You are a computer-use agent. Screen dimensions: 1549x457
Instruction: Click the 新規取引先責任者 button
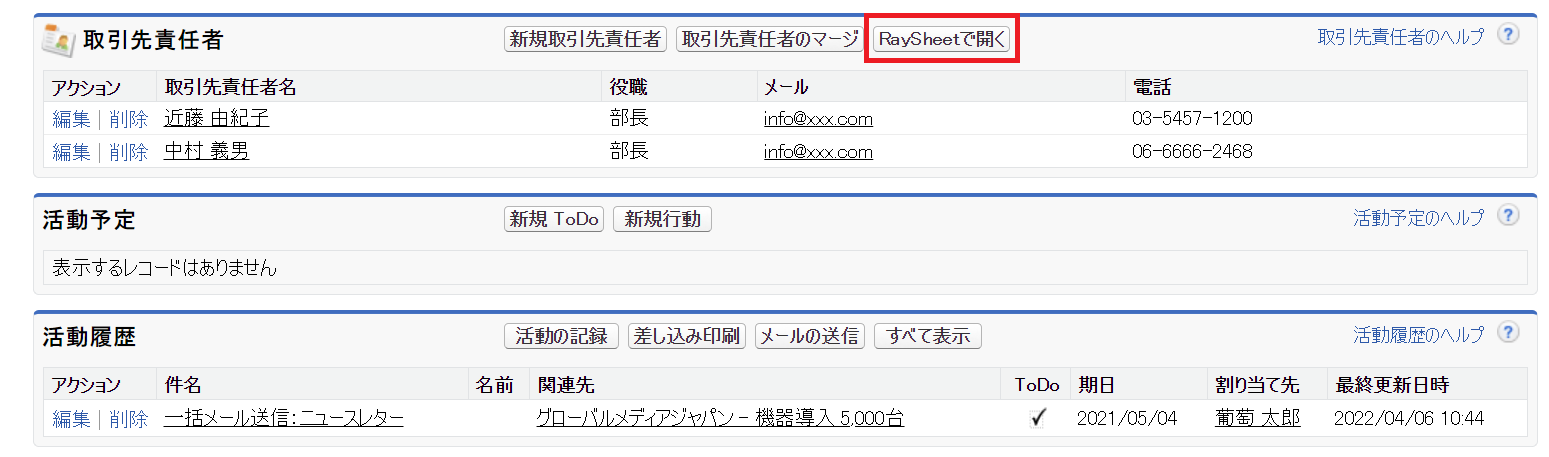click(x=585, y=39)
